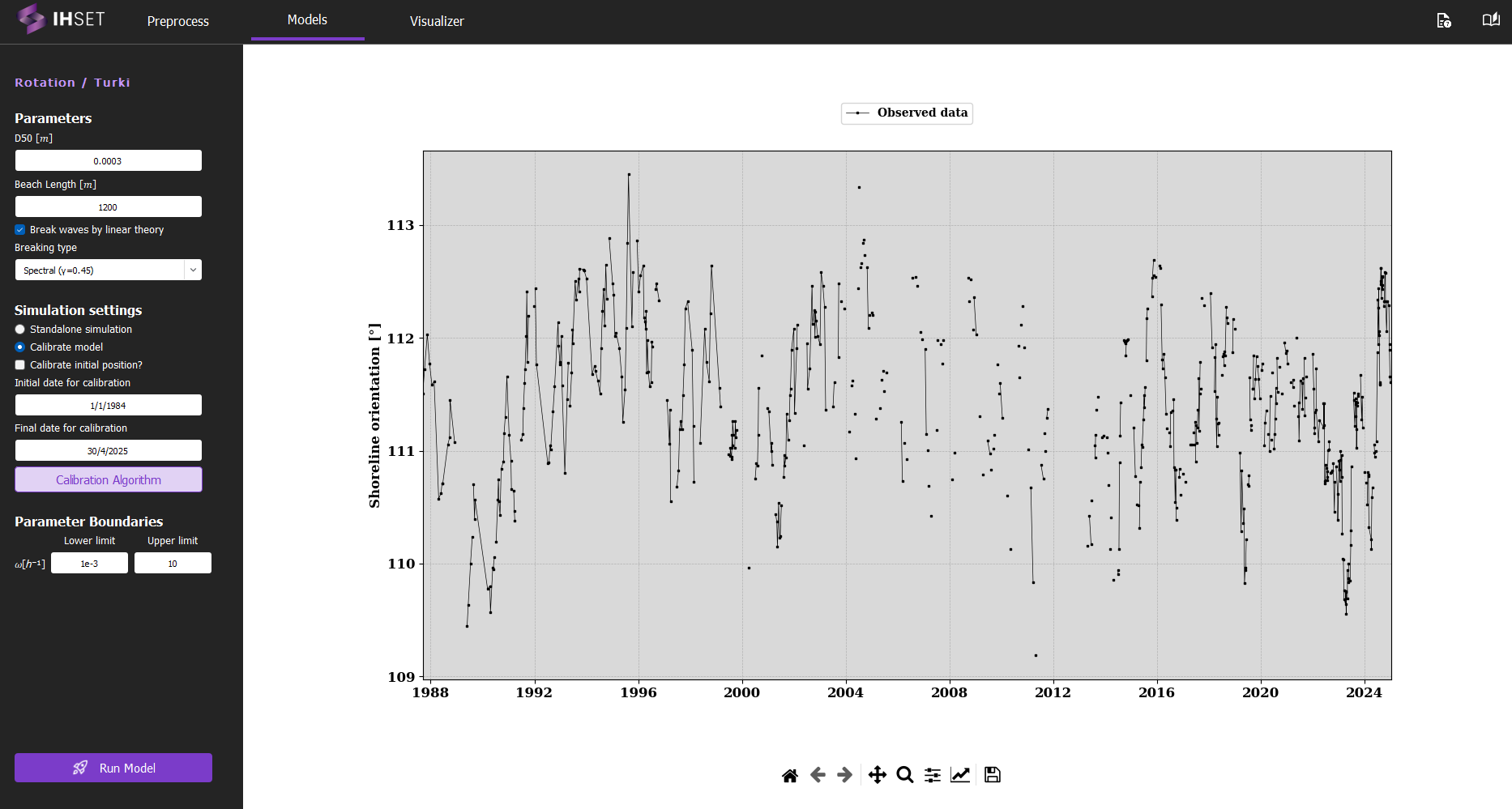Open the Breaking type dropdown
This screenshot has height=809, width=1512.
click(x=193, y=269)
